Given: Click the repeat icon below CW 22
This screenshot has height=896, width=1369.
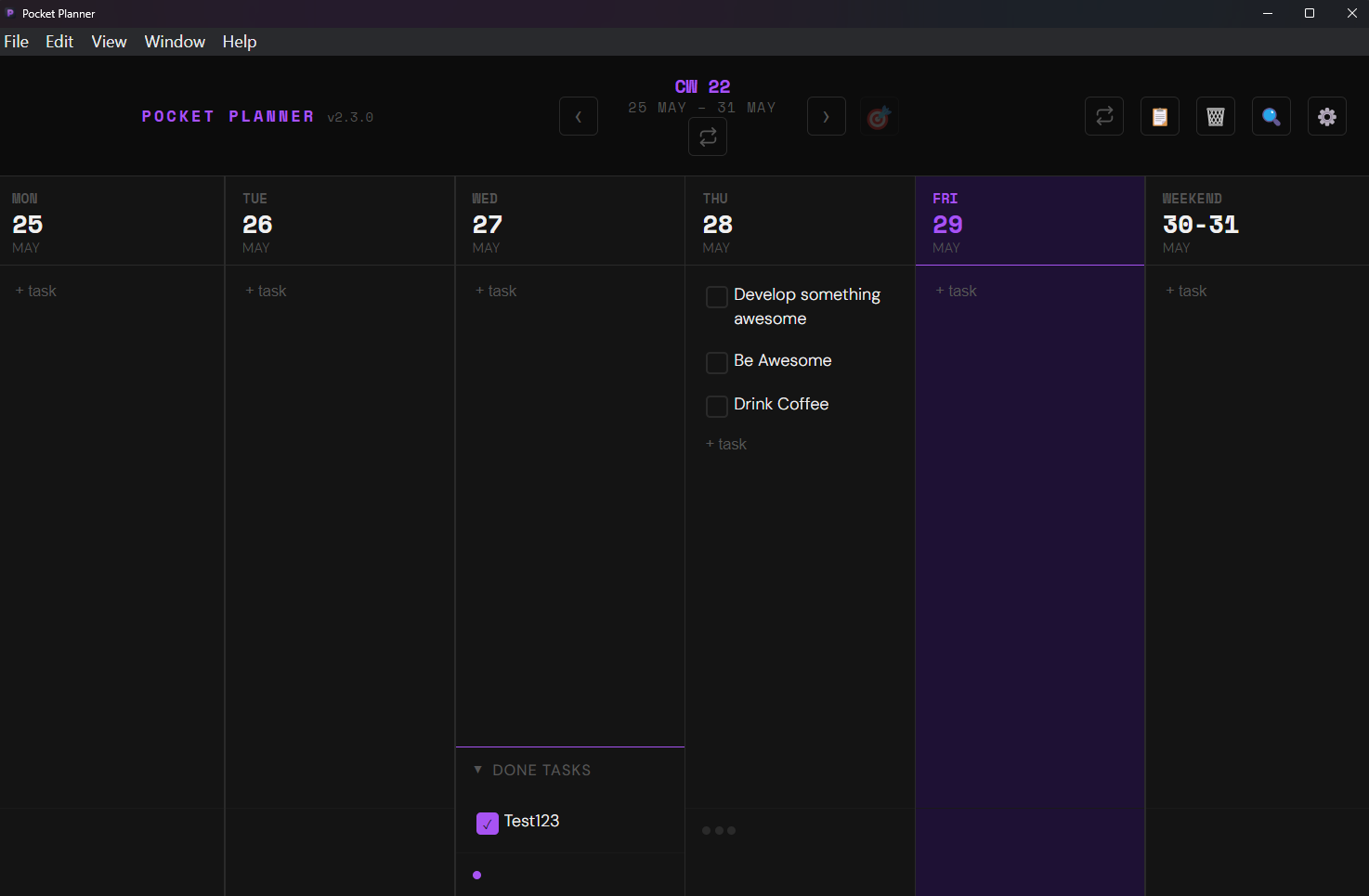Looking at the screenshot, I should pos(708,137).
